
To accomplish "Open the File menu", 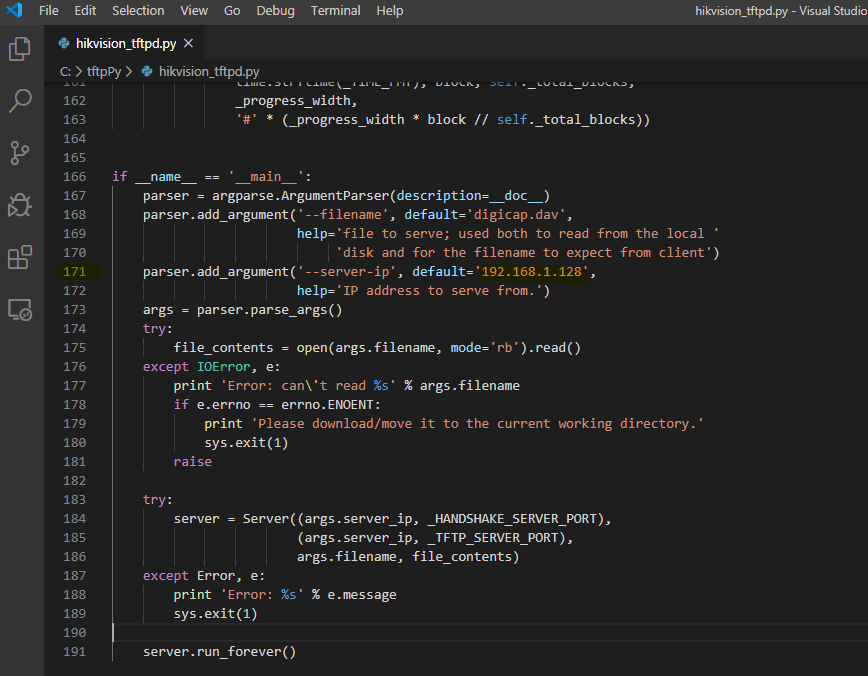I will (49, 11).
